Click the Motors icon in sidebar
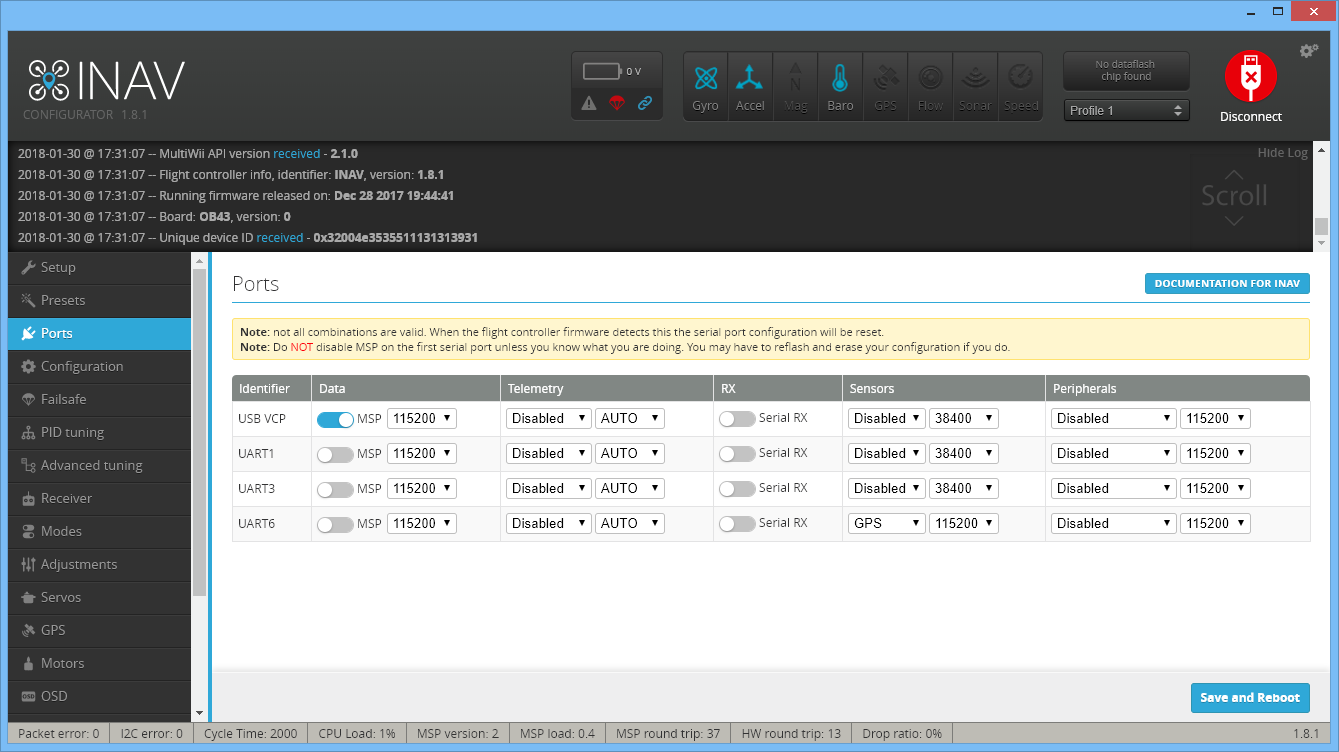The width and height of the screenshot is (1339, 752). [28, 663]
